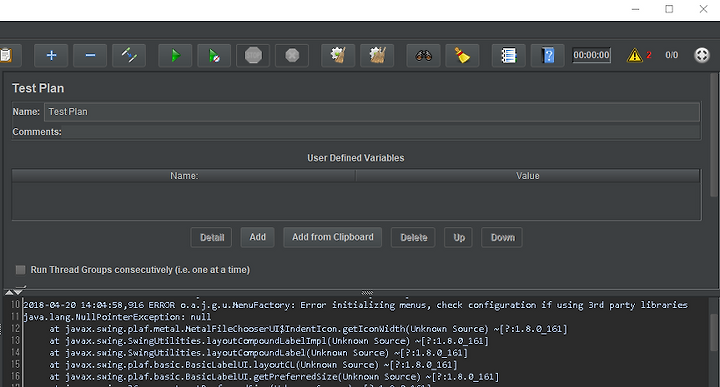Screen dimensions: 720x387
Task: Click the main panel vertical scrollbar
Action: click(714, 135)
